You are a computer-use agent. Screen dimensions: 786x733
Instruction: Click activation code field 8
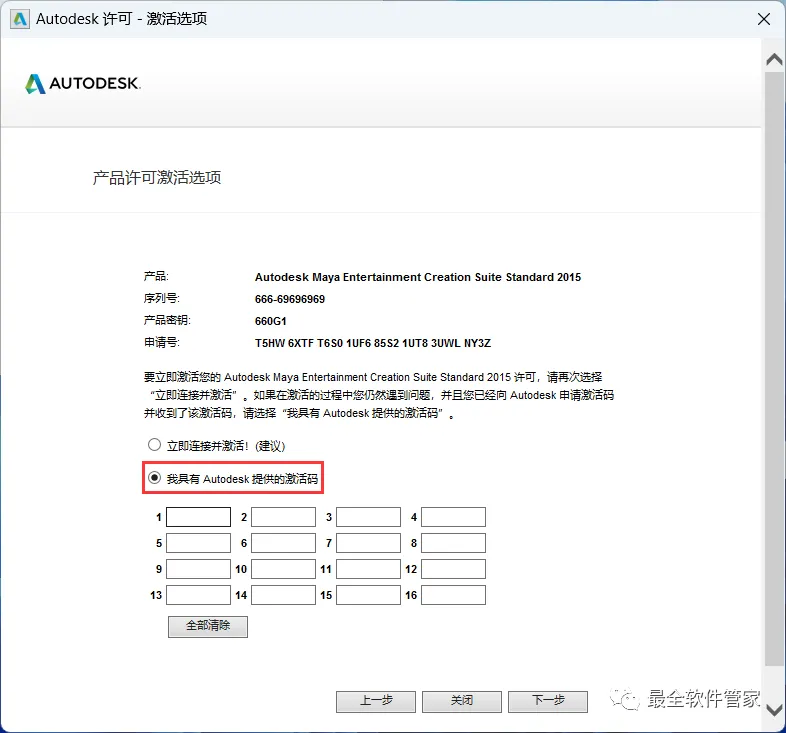point(453,543)
